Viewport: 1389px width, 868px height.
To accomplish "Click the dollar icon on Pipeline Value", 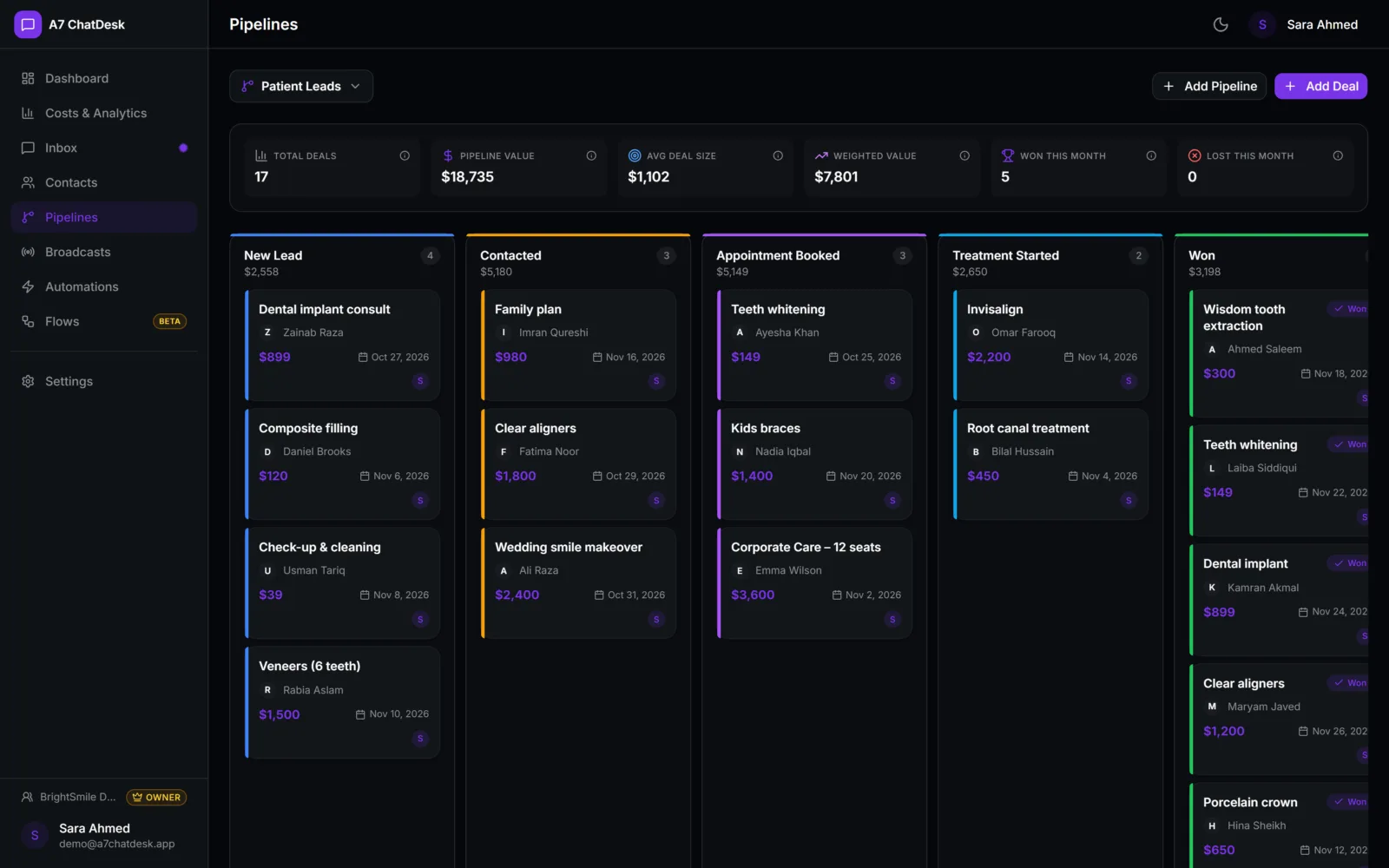I will pyautogui.click(x=448, y=155).
